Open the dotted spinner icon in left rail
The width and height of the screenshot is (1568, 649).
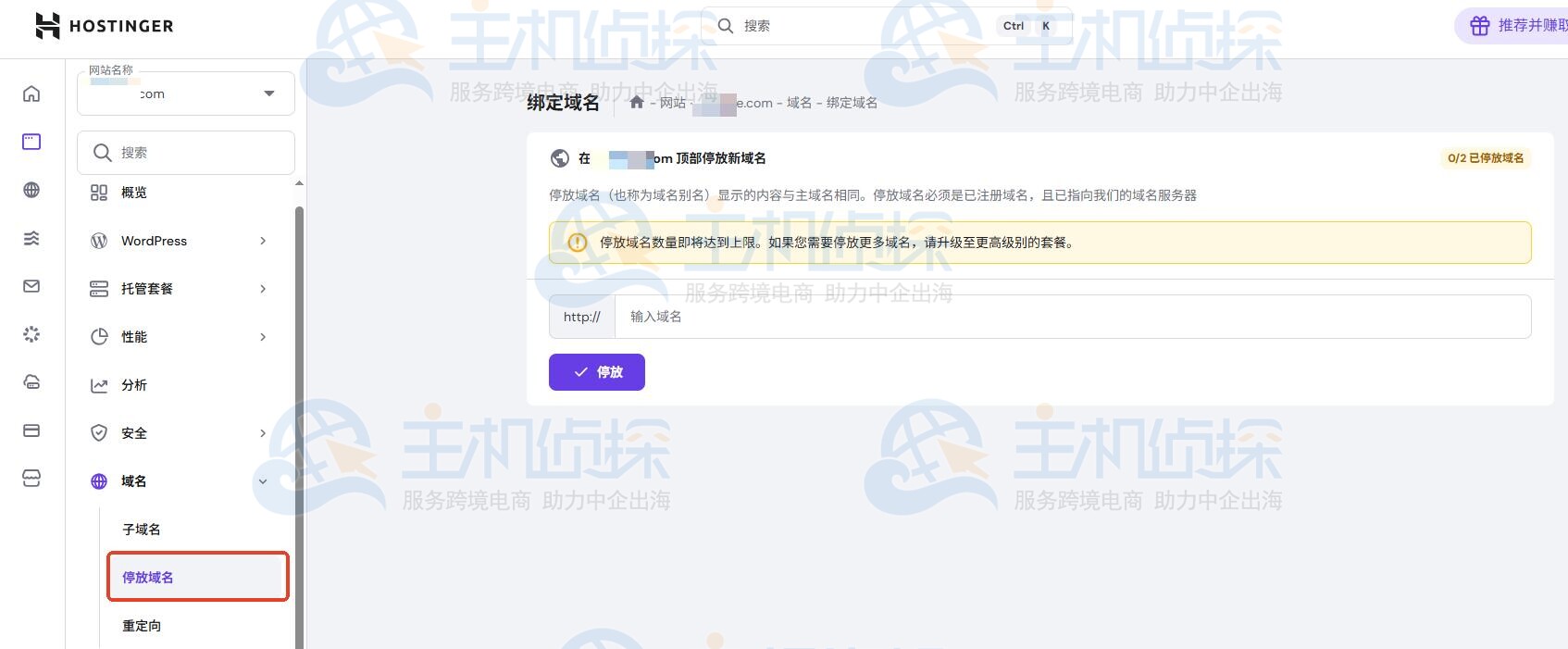click(31, 334)
